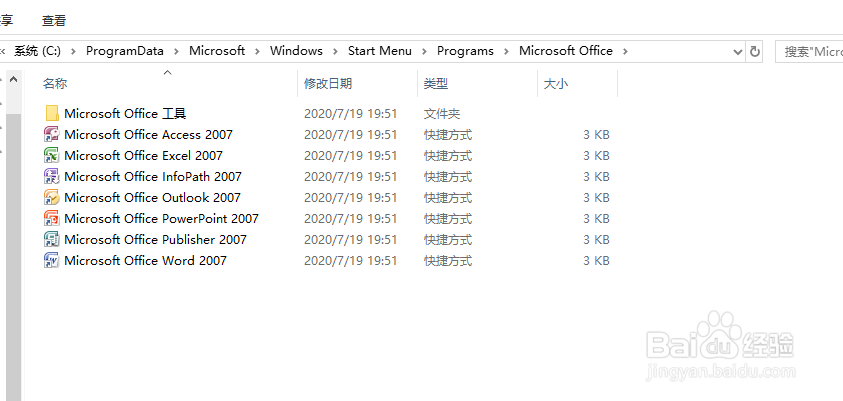Open the address bar history dropdown
843x401 pixels.
pyautogui.click(x=737, y=51)
